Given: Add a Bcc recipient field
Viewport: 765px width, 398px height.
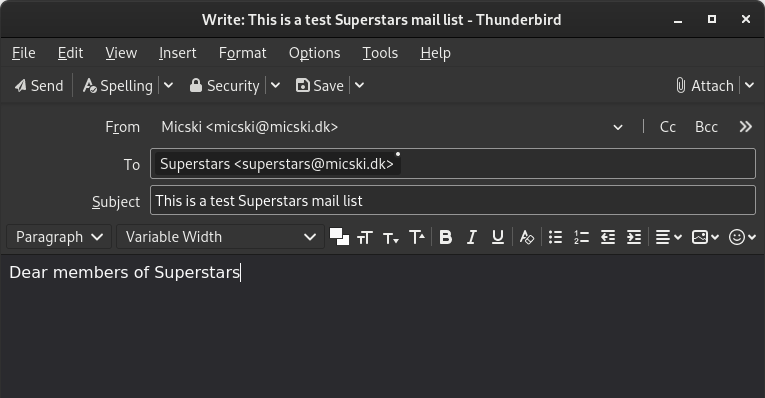Looking at the screenshot, I should [706, 127].
